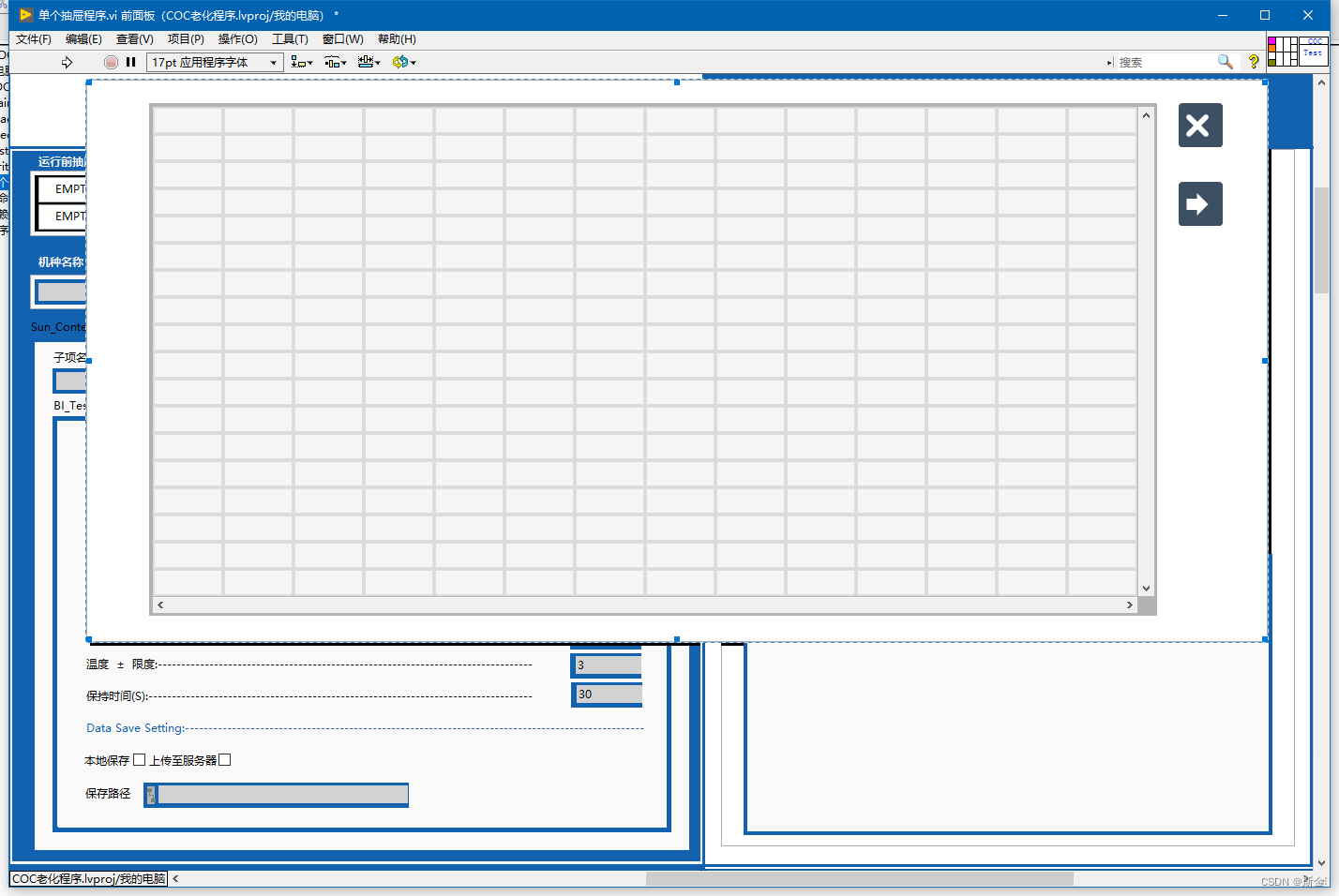The height and width of the screenshot is (896, 1339).
Task: Open the Distribute Objects dropdown
Action: click(335, 62)
